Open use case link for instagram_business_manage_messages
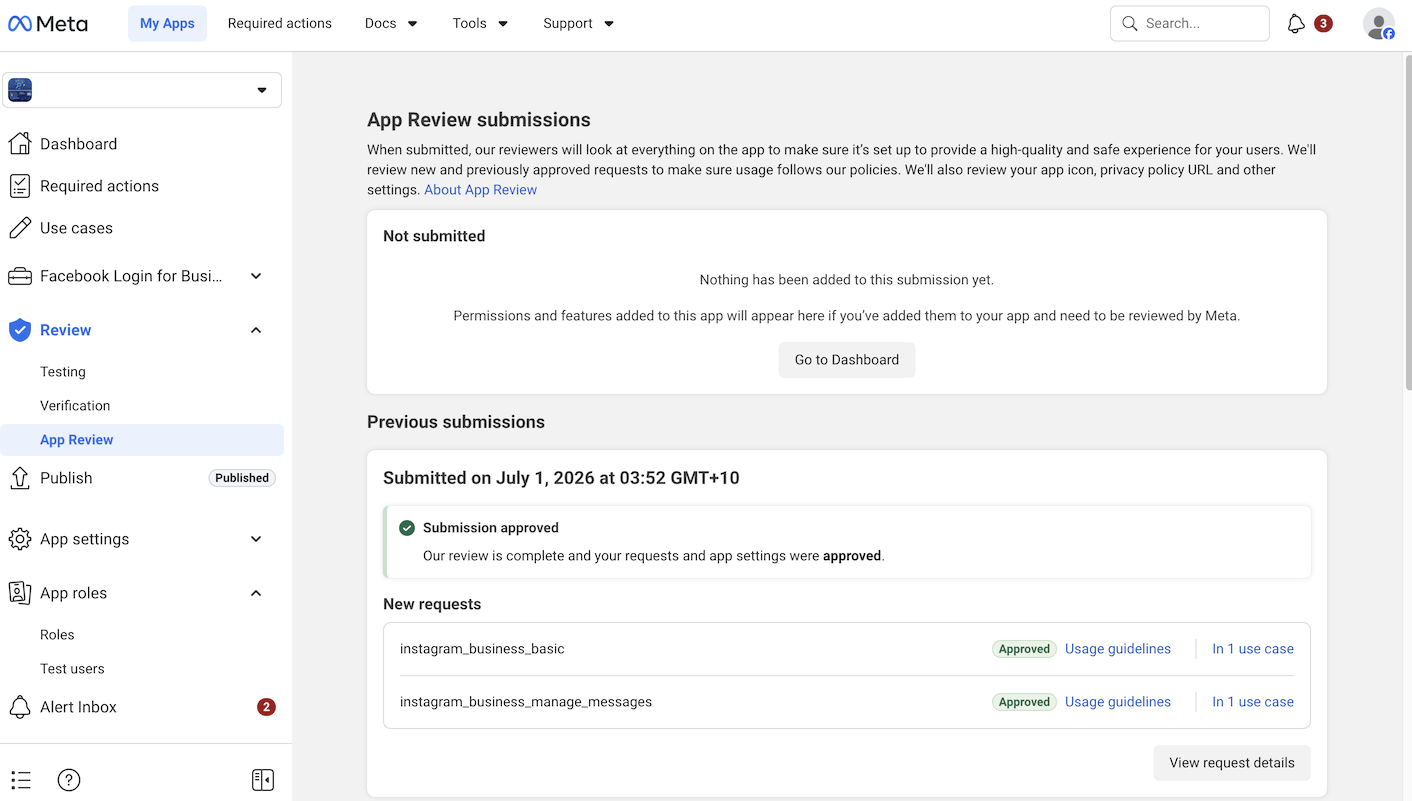 (x=1253, y=702)
